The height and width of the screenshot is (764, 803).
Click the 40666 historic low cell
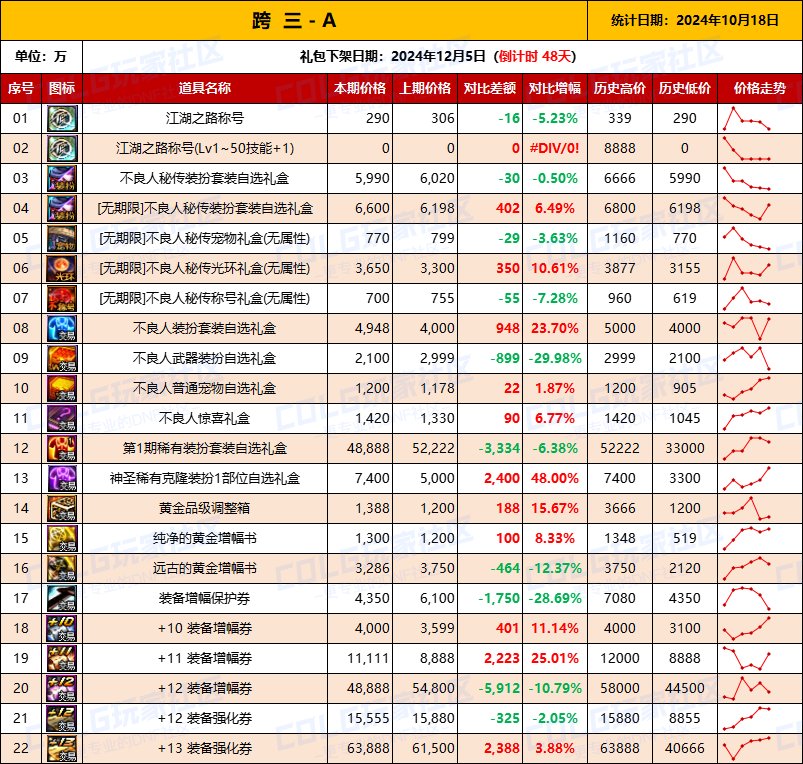pyautogui.click(x=685, y=748)
